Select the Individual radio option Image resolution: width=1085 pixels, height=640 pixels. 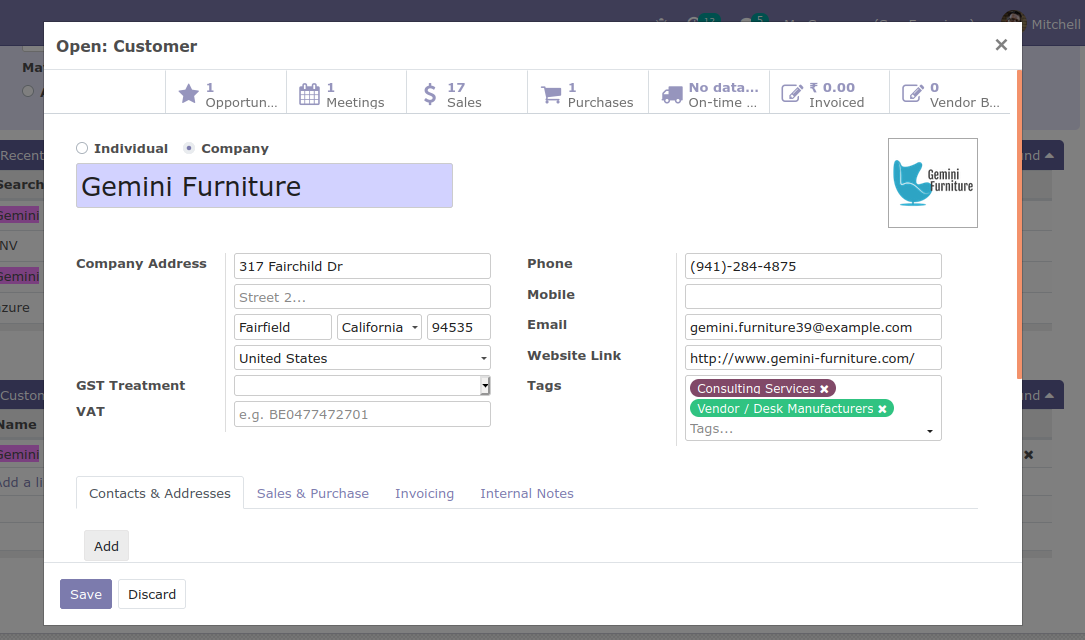(x=82, y=148)
